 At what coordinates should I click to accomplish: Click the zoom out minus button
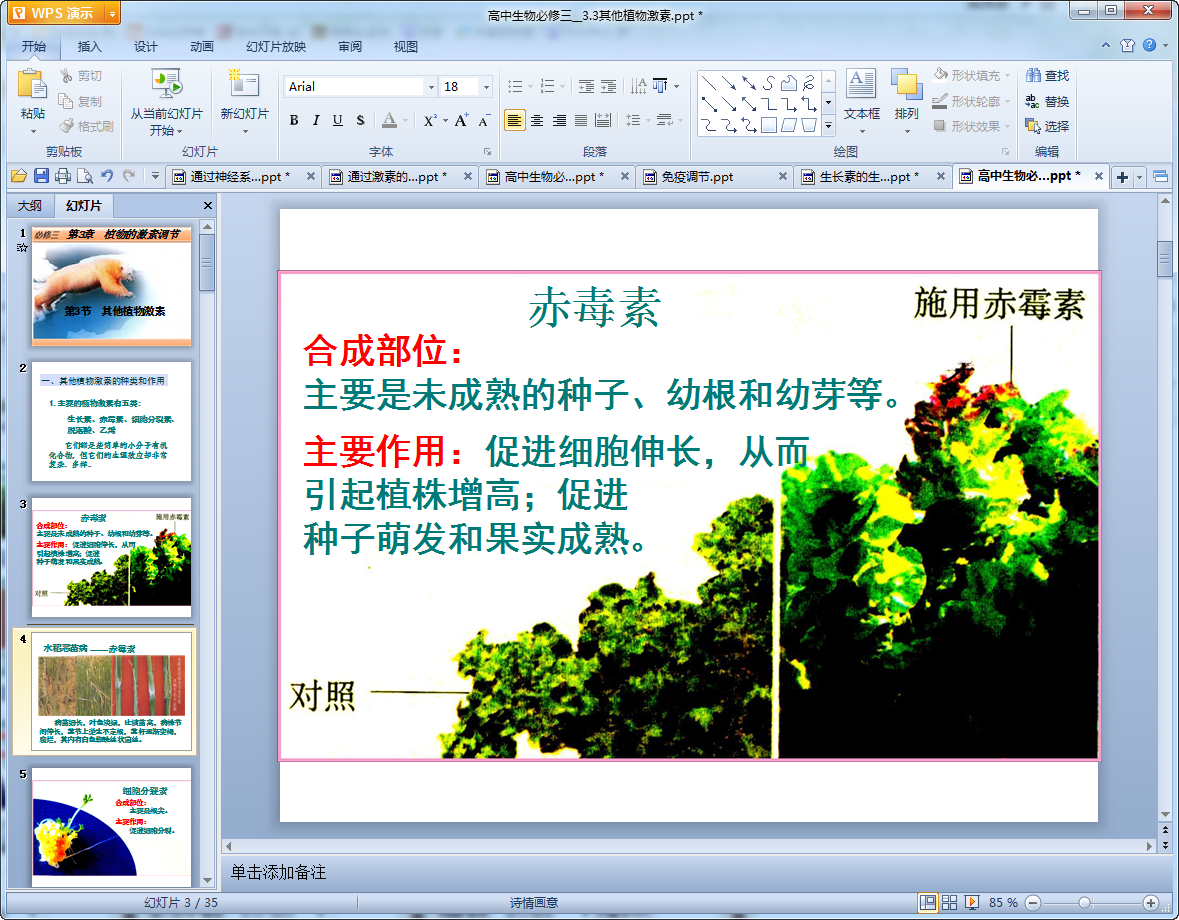click(1033, 903)
